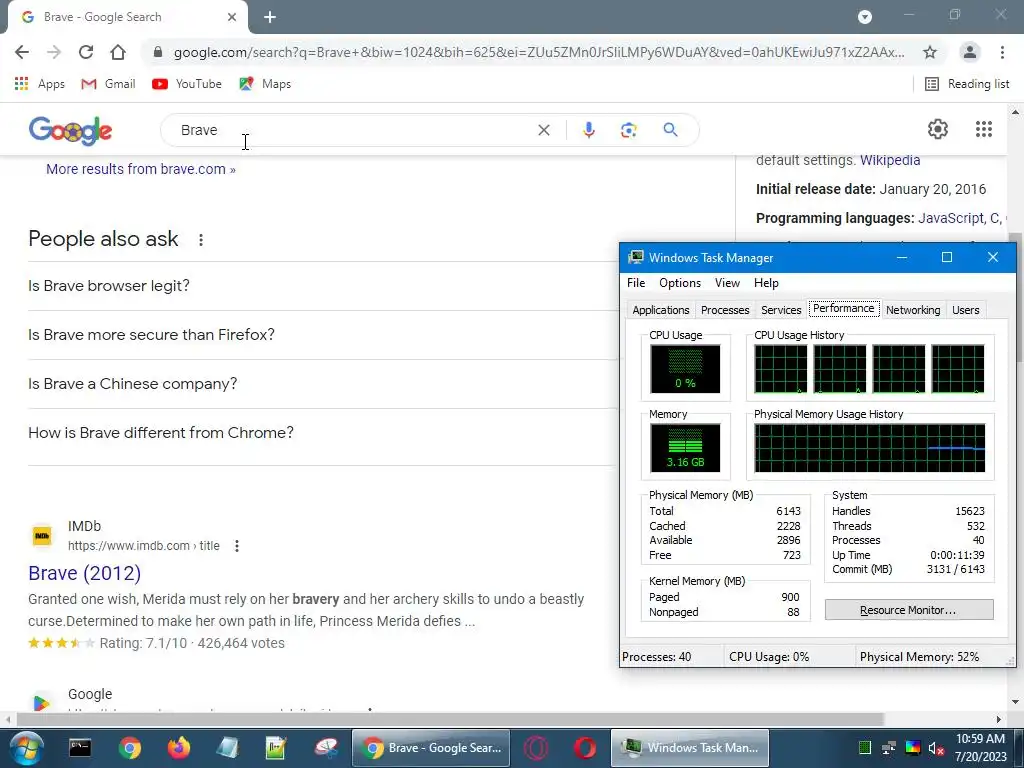Expand 'Is Brave more secure than Firefox?'
The height and width of the screenshot is (768, 1024).
[x=322, y=334]
